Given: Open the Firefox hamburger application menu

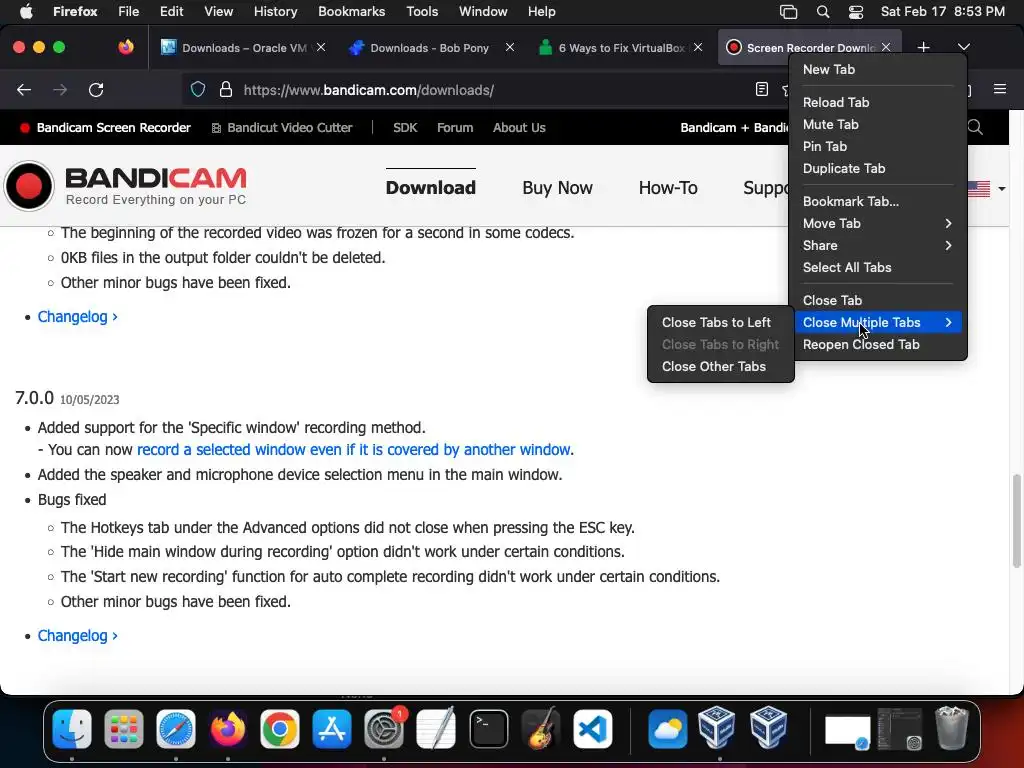Looking at the screenshot, I should [1000, 89].
